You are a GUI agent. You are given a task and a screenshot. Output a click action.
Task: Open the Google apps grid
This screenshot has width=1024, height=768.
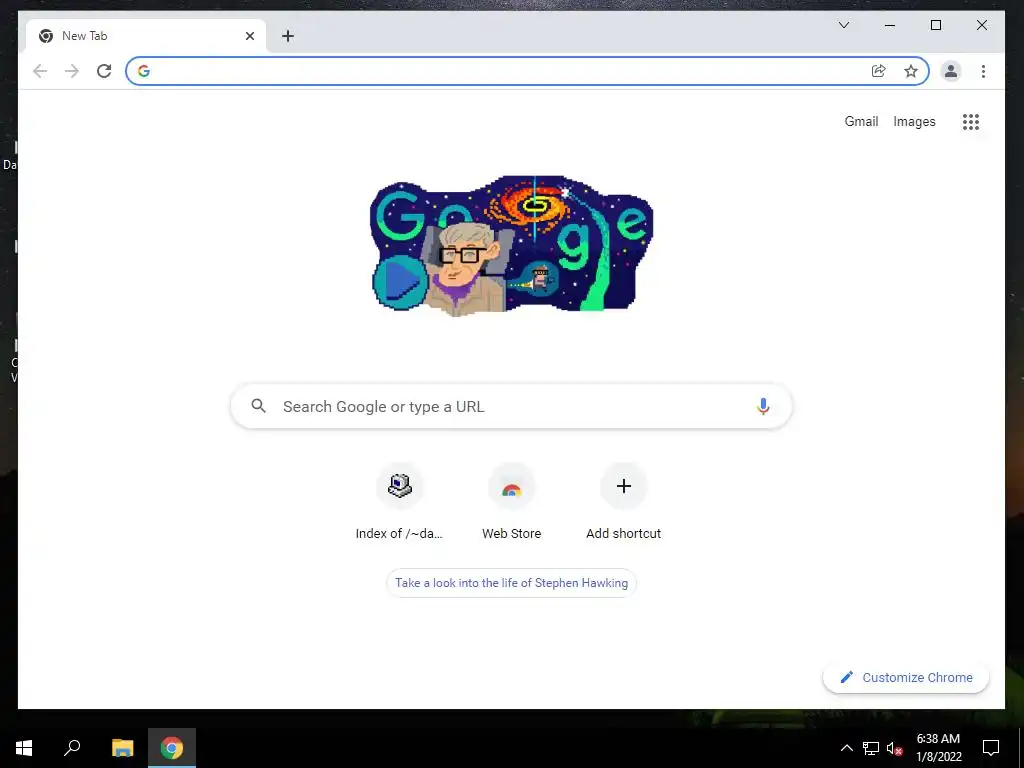(970, 121)
